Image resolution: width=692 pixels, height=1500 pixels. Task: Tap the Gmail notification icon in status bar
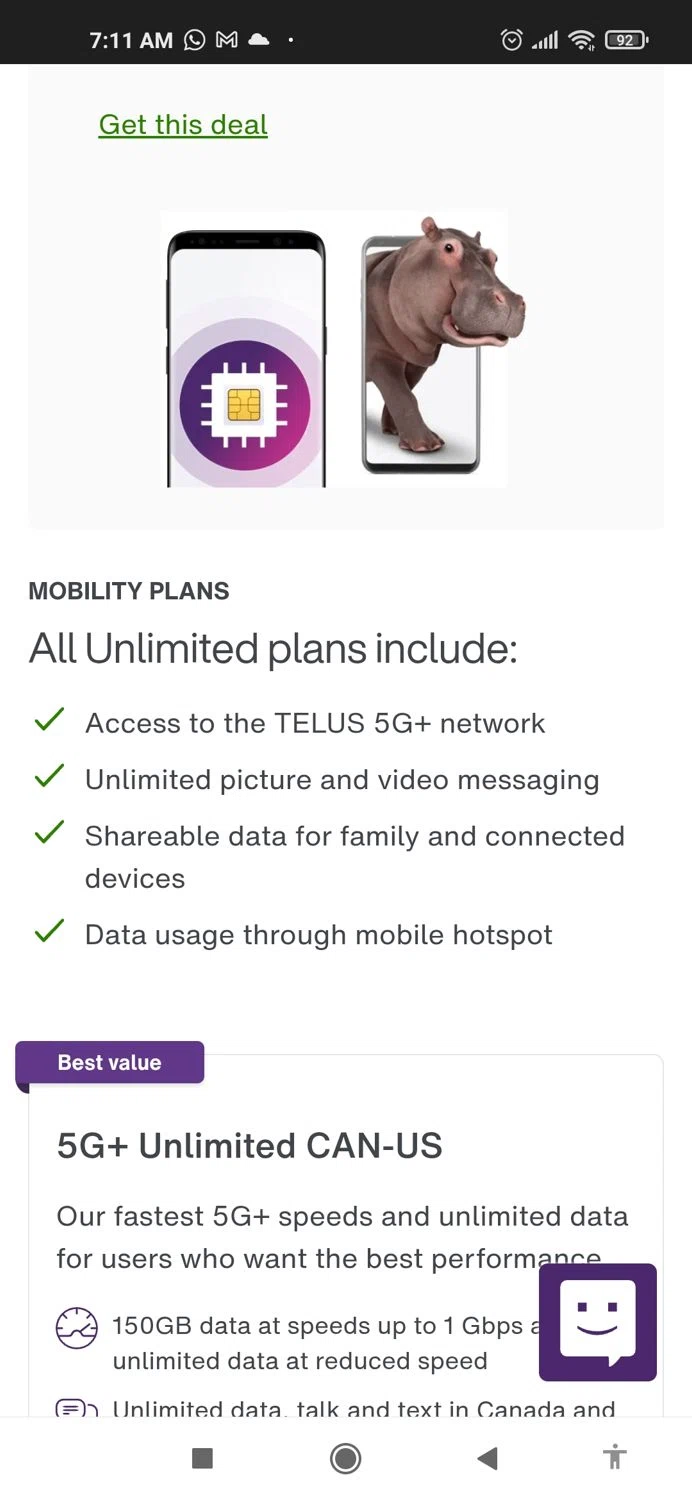(x=227, y=40)
